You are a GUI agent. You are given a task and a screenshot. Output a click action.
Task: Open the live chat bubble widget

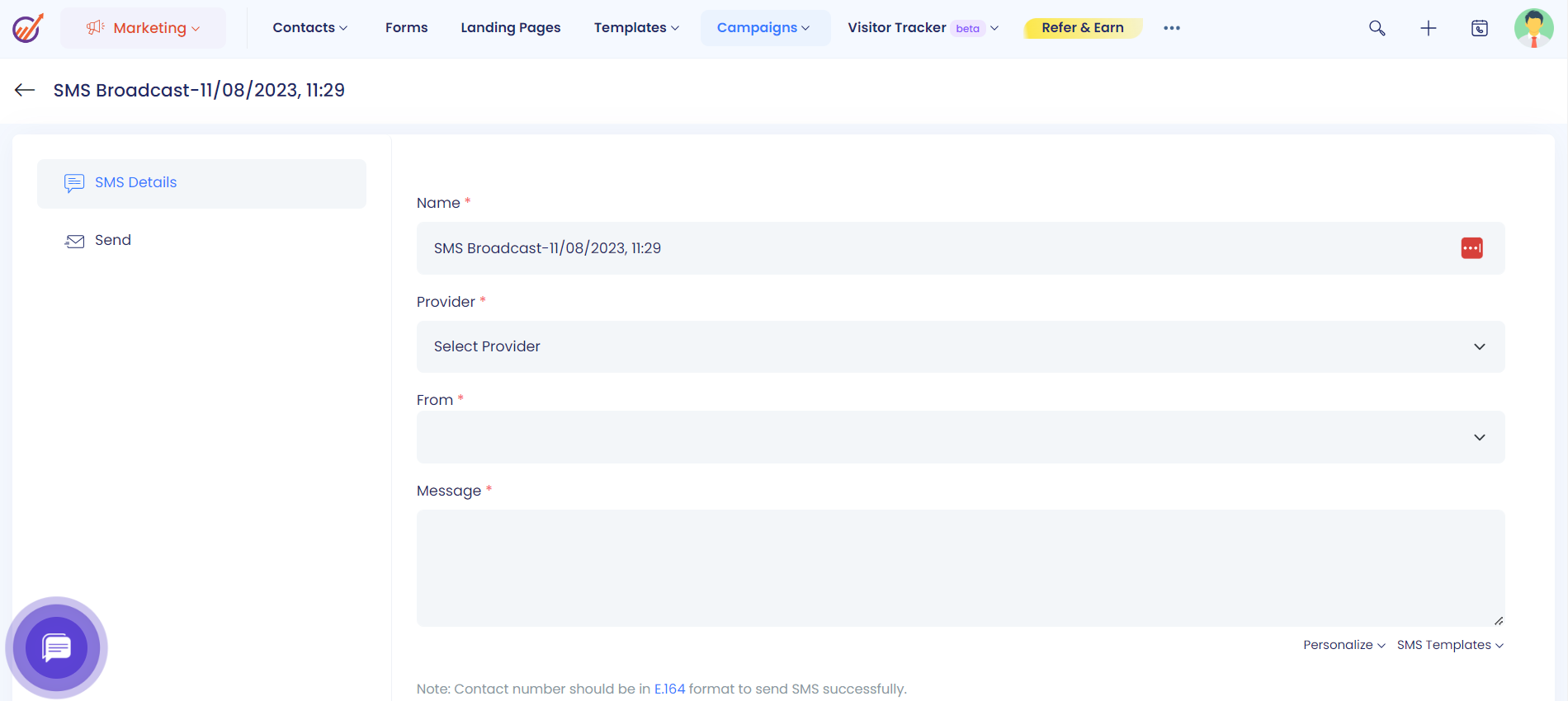(x=56, y=647)
